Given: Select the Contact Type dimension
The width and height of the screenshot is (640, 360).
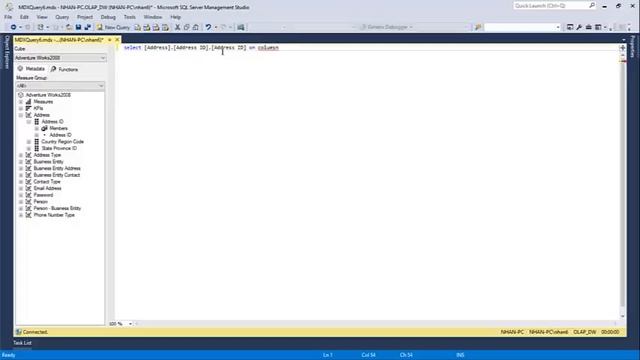Looking at the screenshot, I should [x=47, y=182].
